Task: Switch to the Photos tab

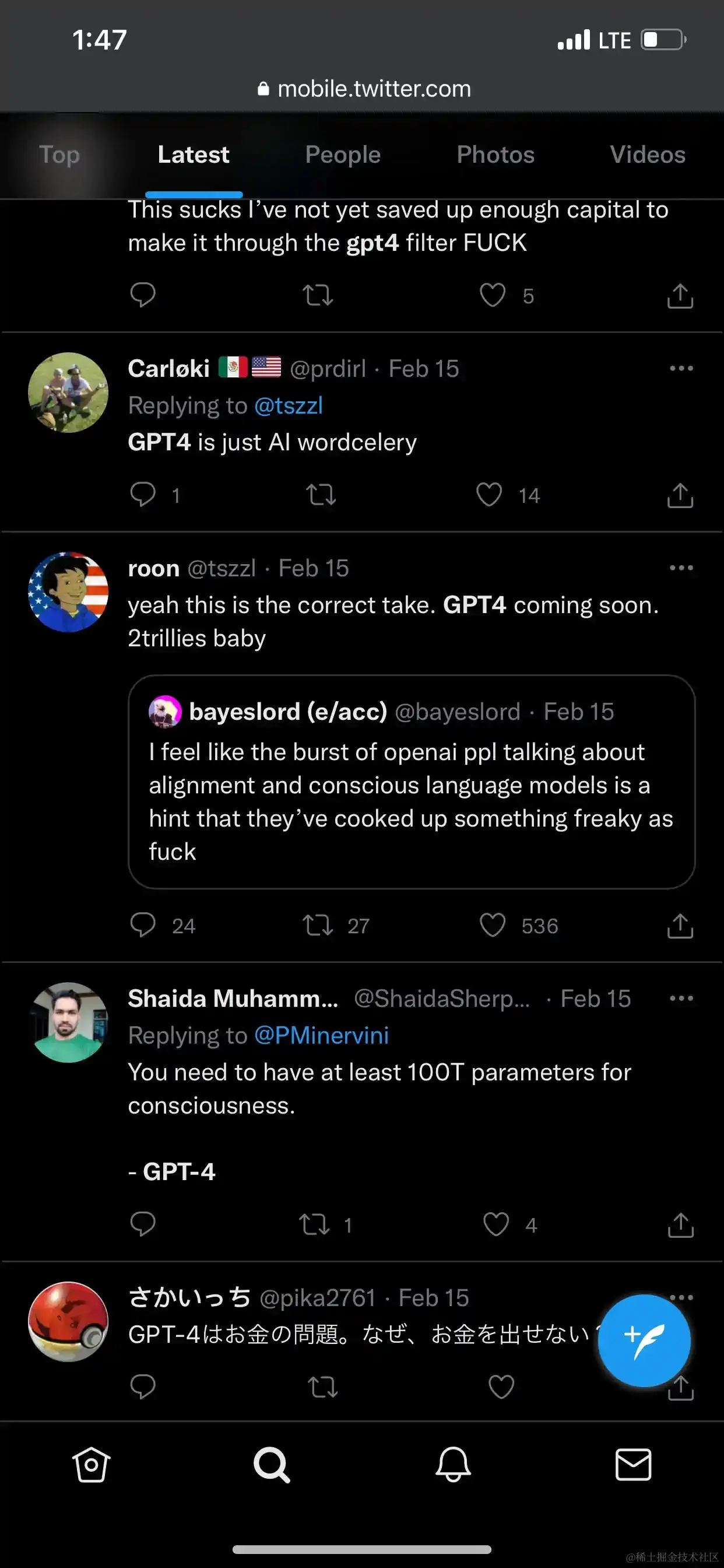Action: tap(495, 155)
